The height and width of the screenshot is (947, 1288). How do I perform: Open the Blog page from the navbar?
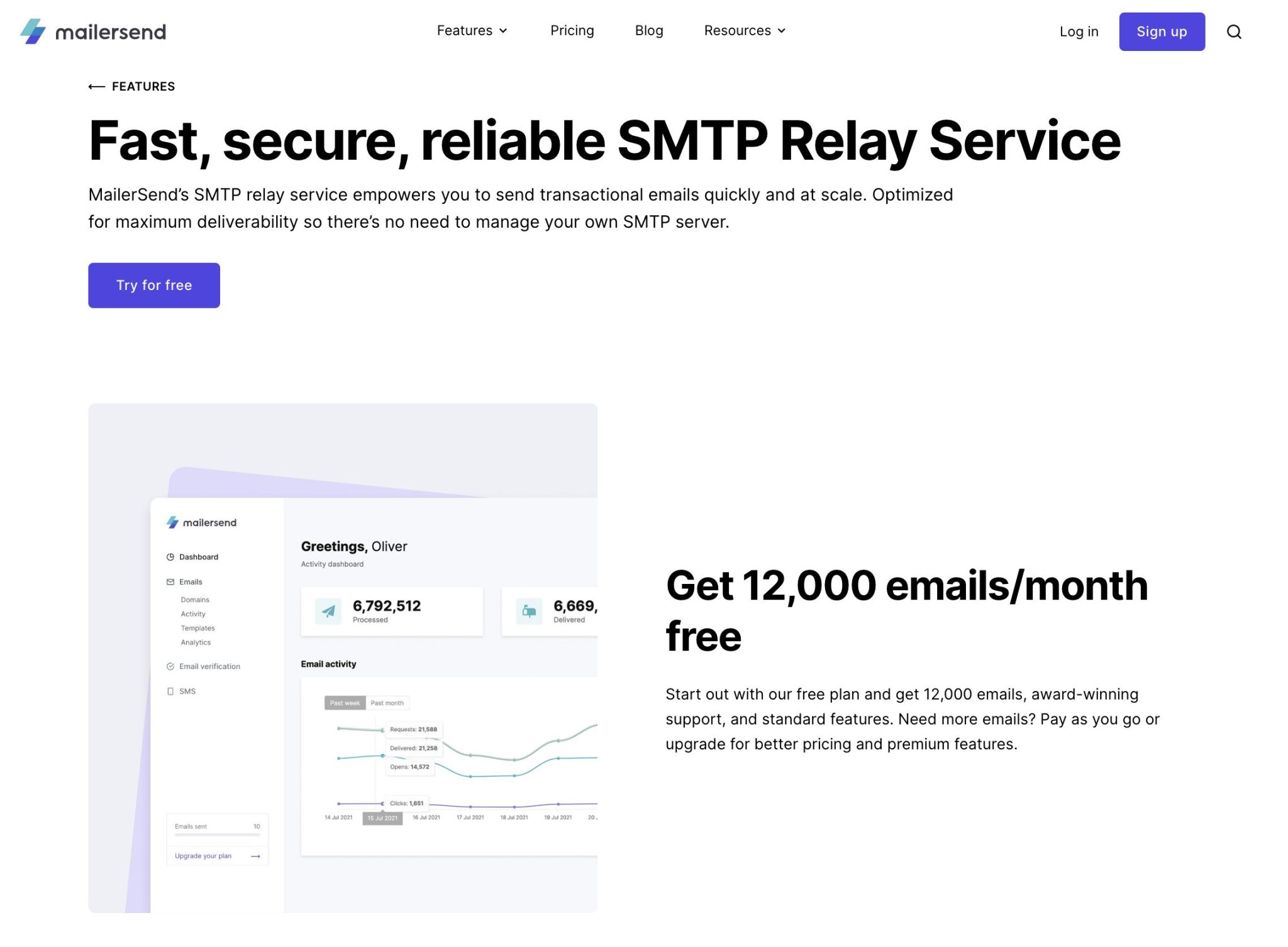[x=648, y=30]
